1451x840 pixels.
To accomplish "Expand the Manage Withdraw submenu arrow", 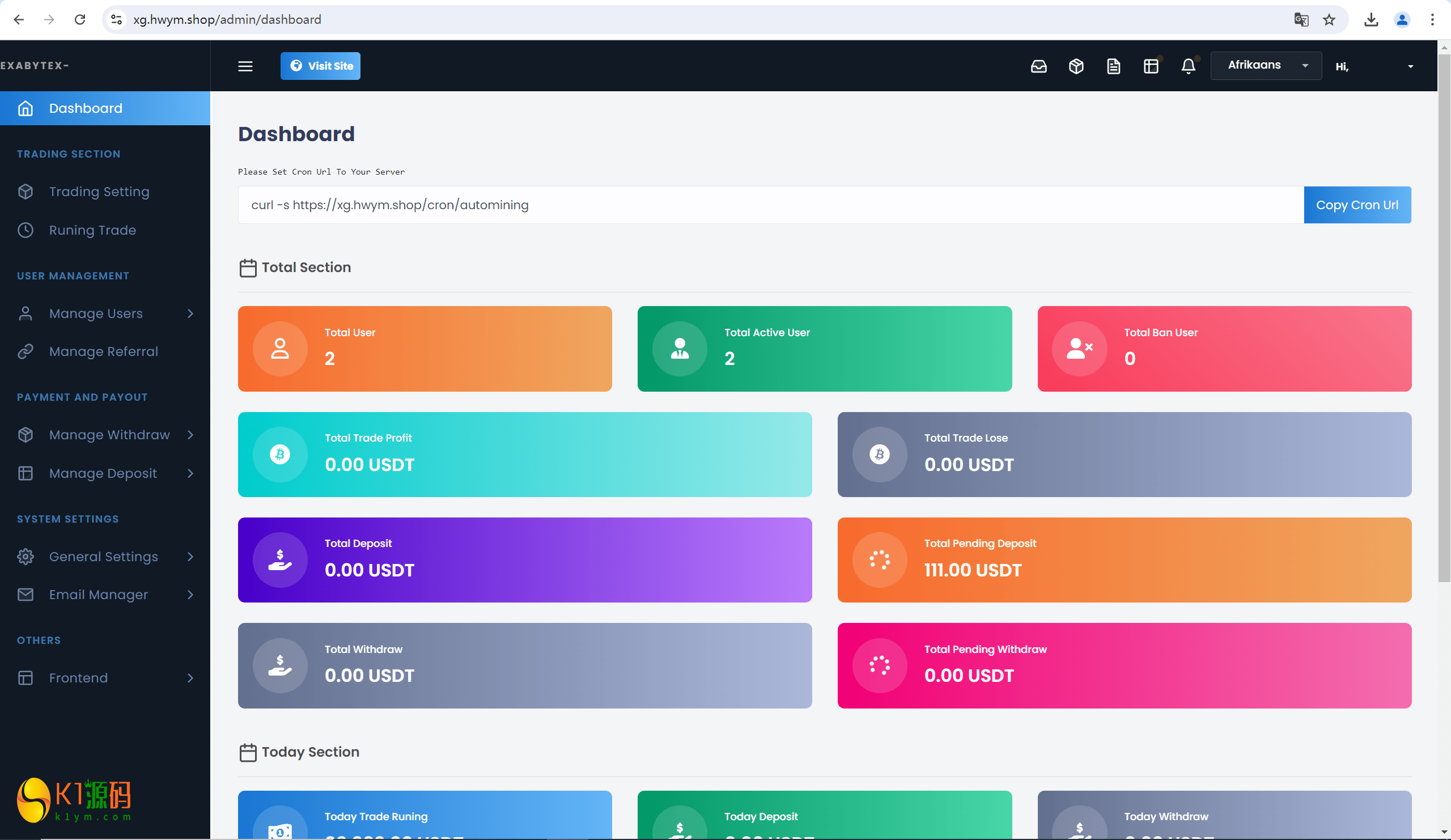I will coord(190,434).
